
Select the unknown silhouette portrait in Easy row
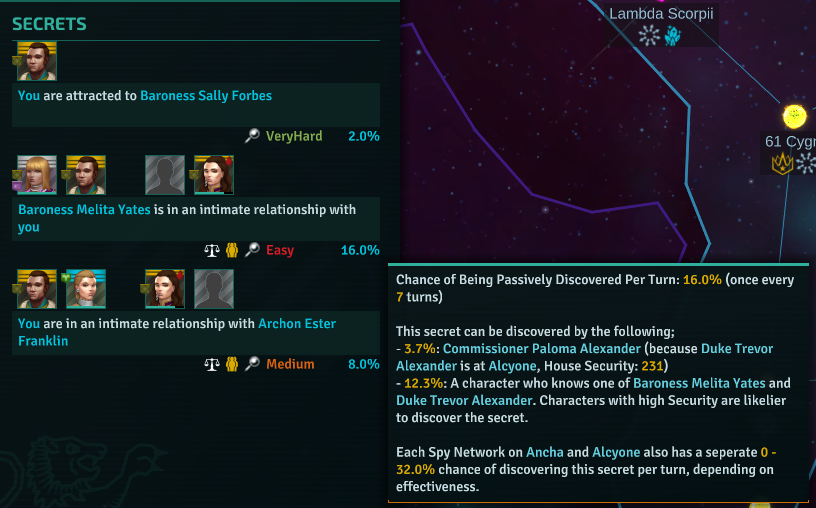coord(165,175)
